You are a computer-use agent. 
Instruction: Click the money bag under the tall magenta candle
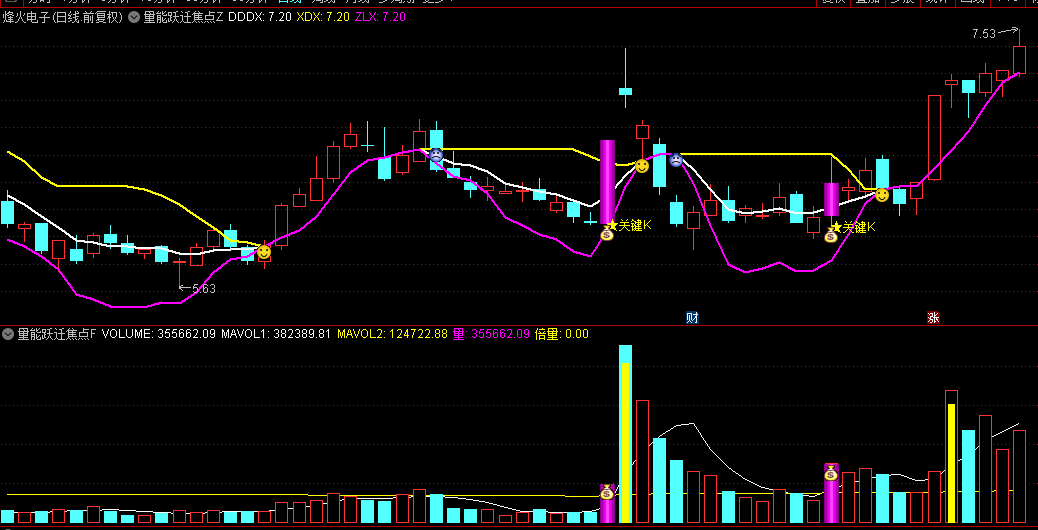click(607, 233)
